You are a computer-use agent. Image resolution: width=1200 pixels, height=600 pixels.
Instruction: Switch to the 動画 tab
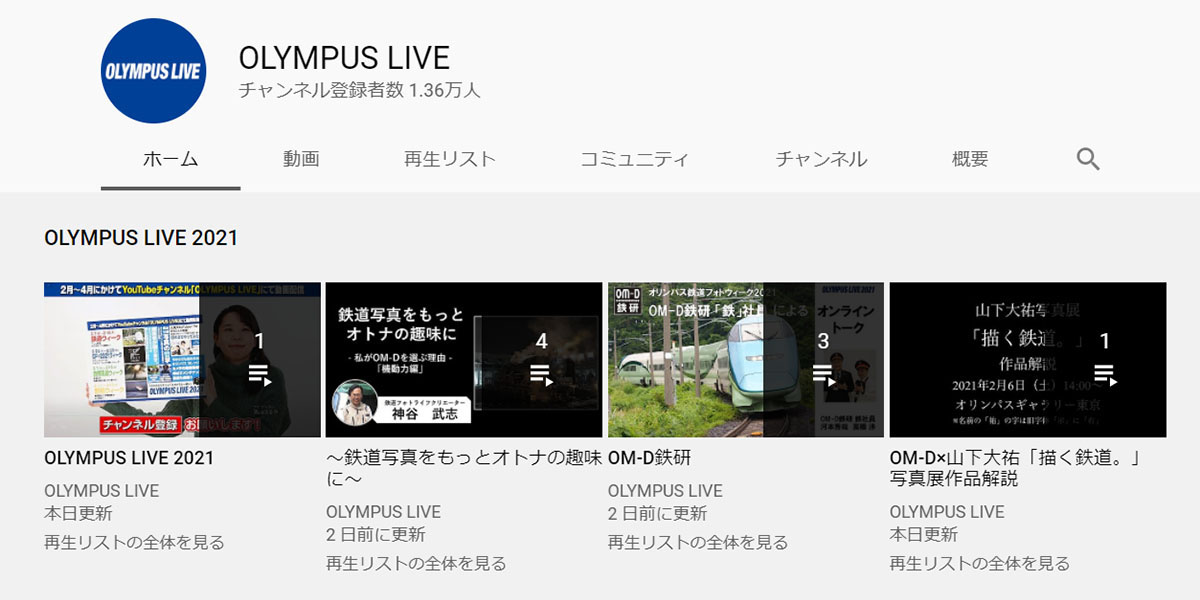301,159
